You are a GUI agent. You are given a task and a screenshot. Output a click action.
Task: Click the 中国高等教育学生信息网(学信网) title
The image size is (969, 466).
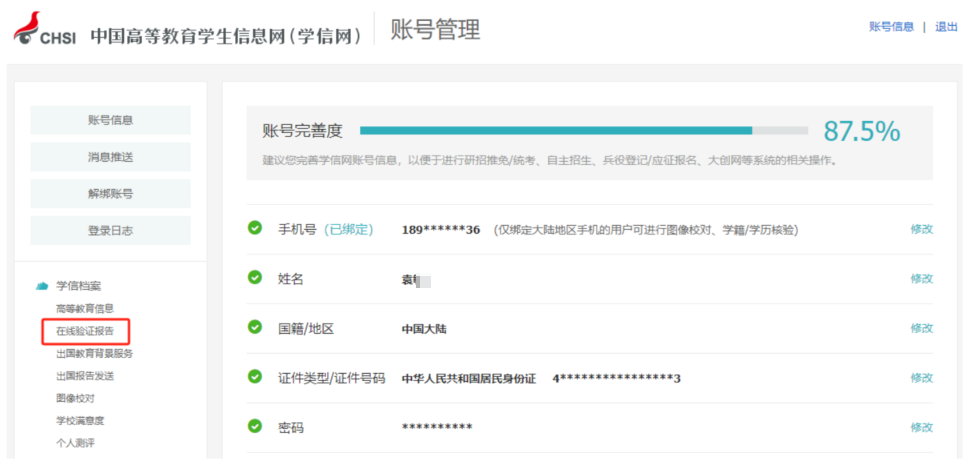tap(226, 36)
